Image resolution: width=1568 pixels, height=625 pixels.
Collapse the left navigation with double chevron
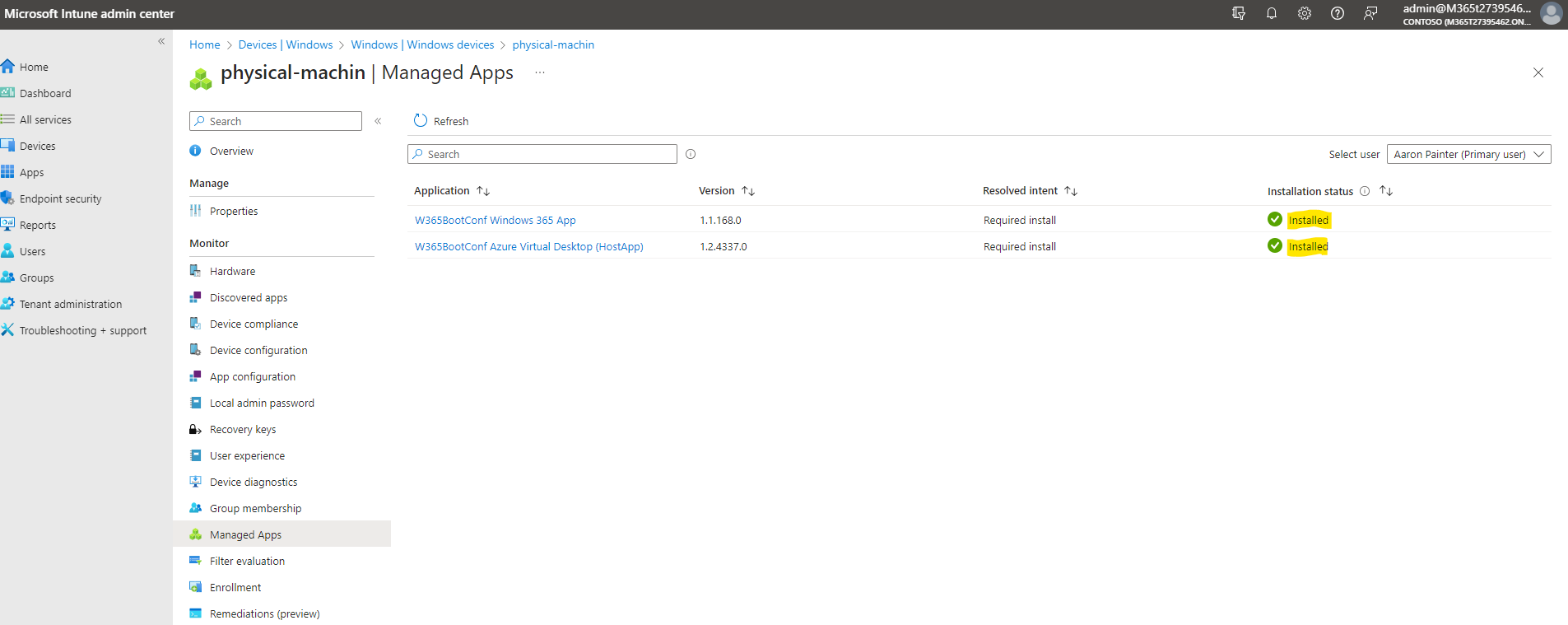click(161, 41)
